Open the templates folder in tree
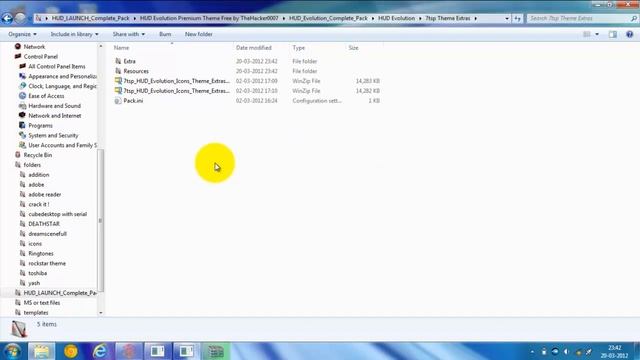The image size is (640, 360). [36, 313]
